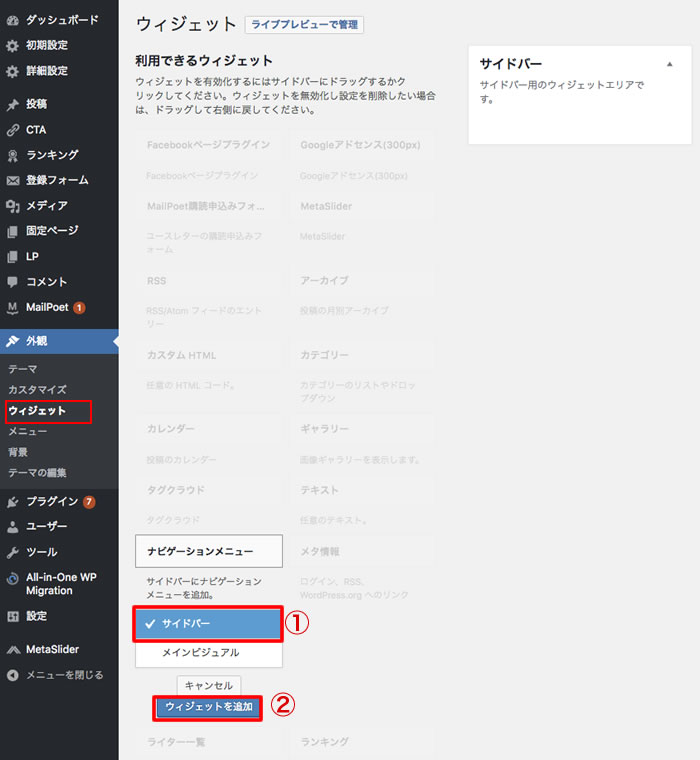Click the media icon beside メディア

13,206
